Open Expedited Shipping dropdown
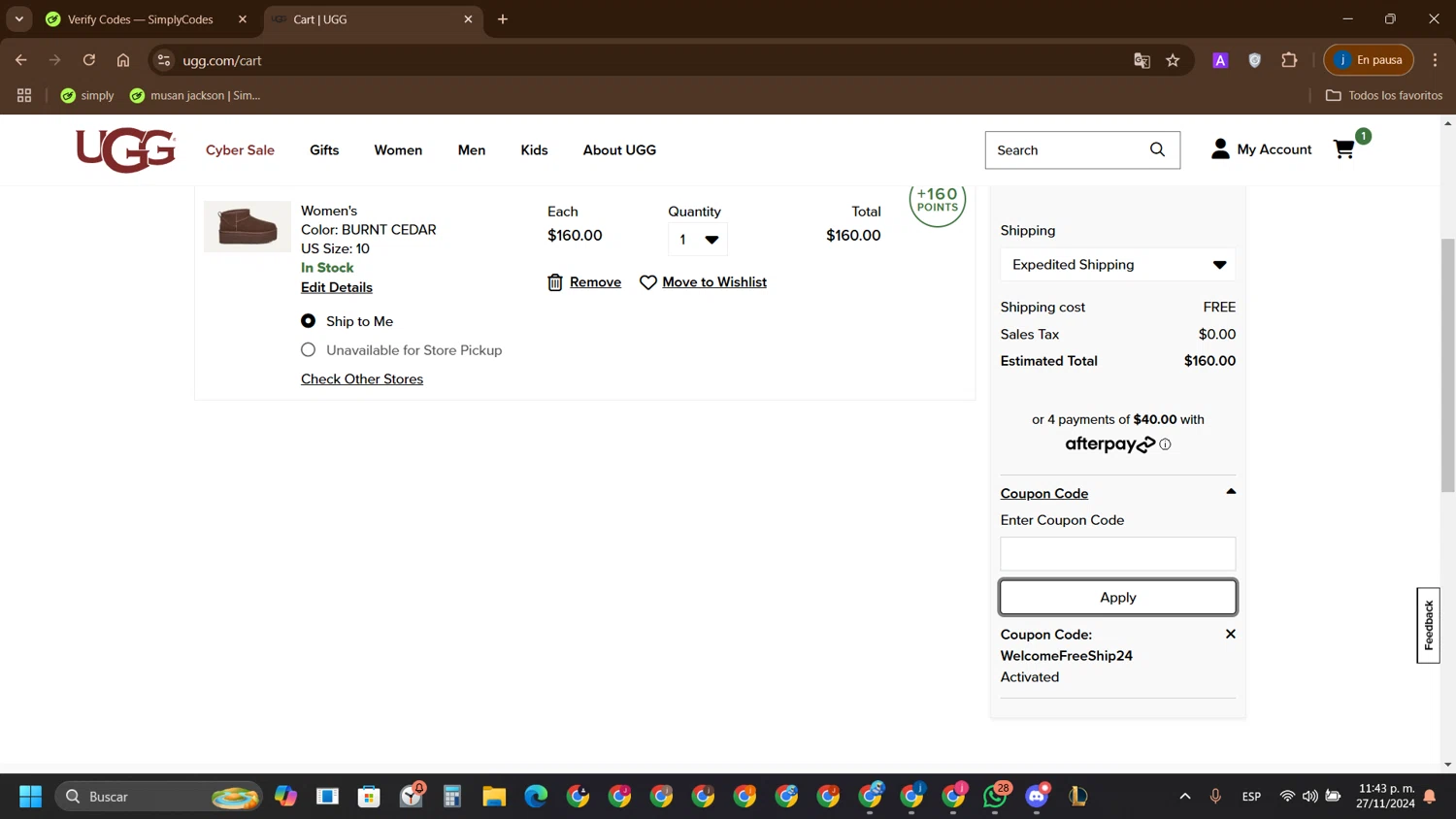The width and height of the screenshot is (1456, 819). click(x=1118, y=265)
